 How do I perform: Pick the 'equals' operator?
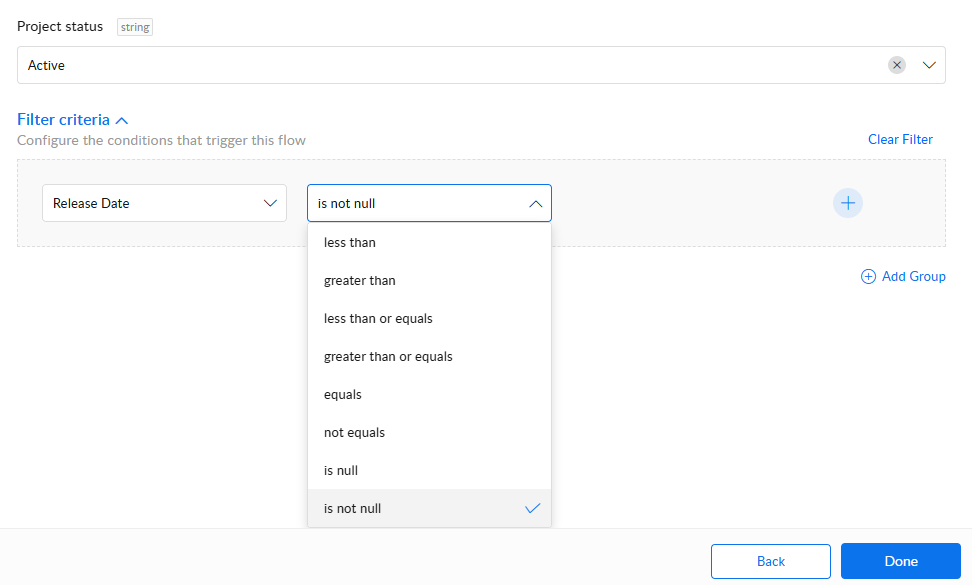pos(343,395)
